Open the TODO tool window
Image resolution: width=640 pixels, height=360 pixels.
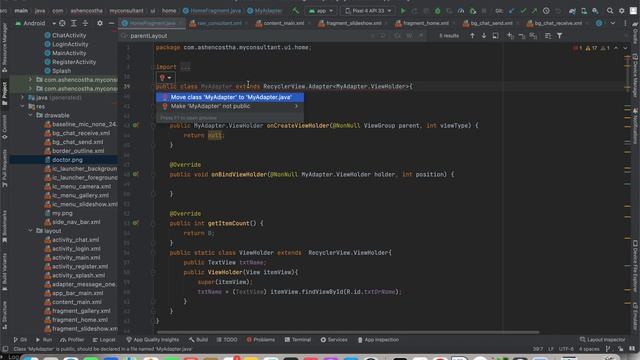(227, 340)
